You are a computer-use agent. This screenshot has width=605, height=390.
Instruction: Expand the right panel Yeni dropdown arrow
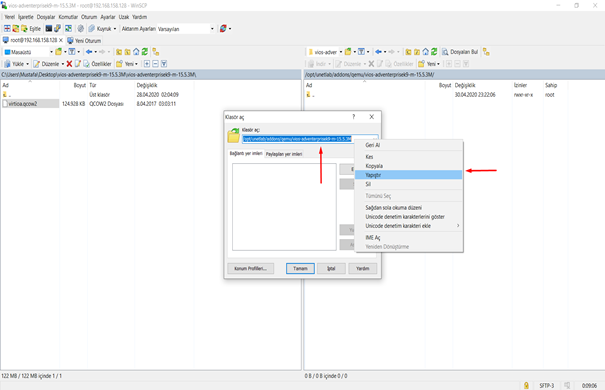(438, 64)
